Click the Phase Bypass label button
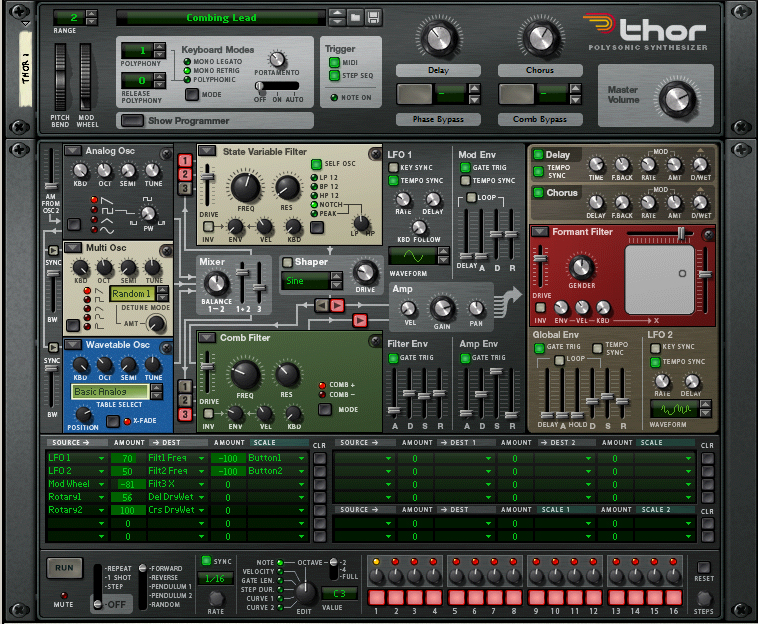This screenshot has width=758, height=624. coord(438,119)
